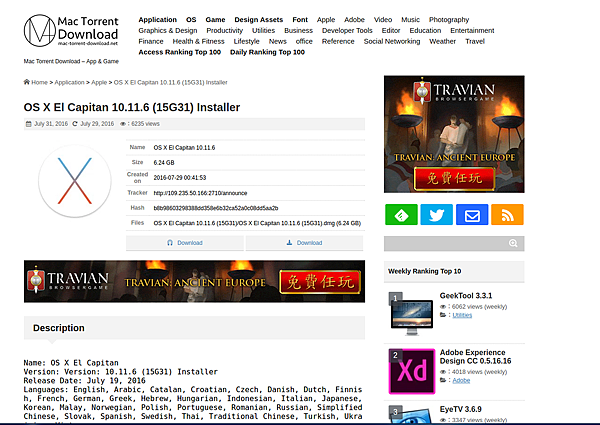Click the page title OS X El Capitan Installer
The height and width of the screenshot is (425, 600).
pyautogui.click(x=132, y=107)
